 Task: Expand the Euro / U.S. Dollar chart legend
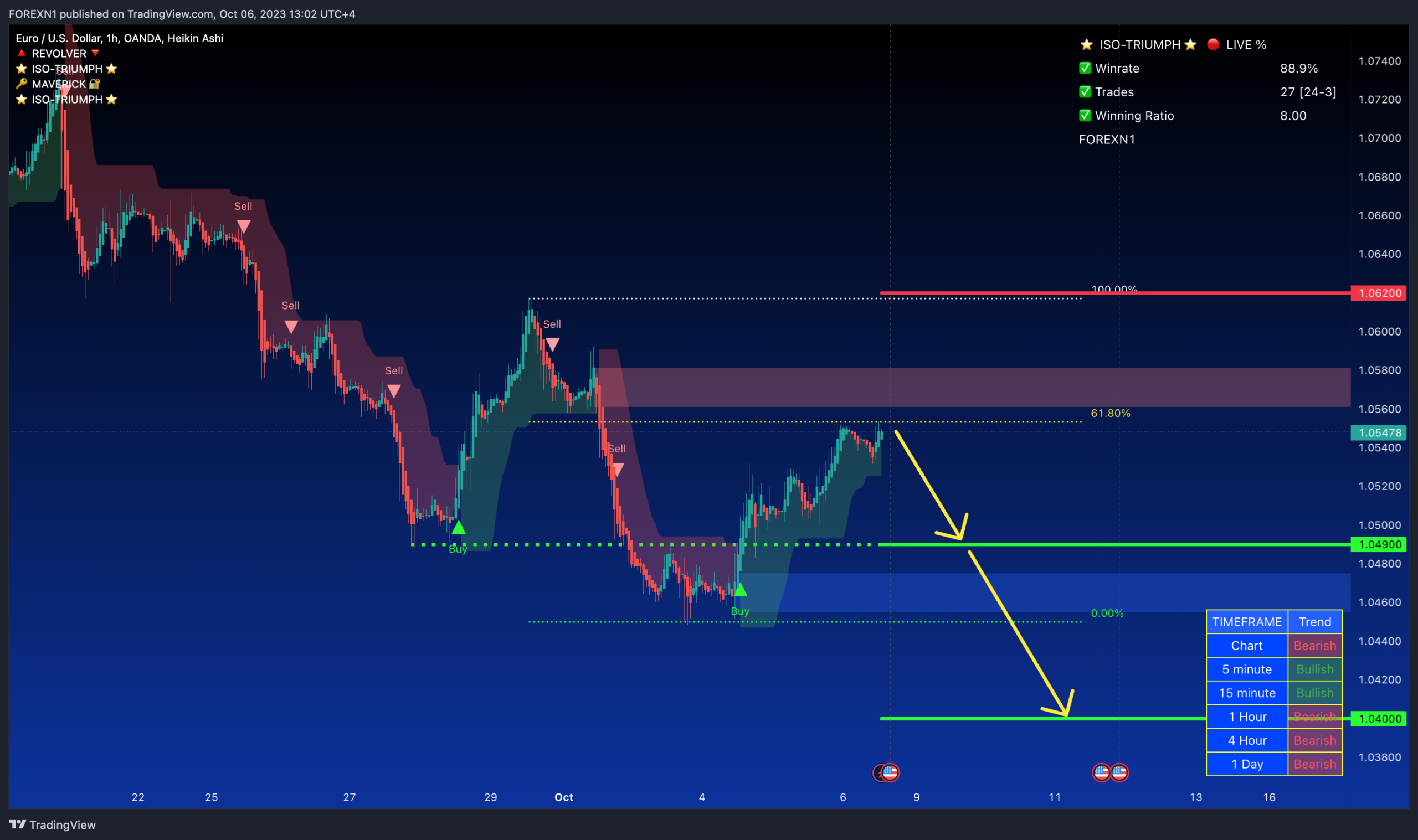point(113,38)
